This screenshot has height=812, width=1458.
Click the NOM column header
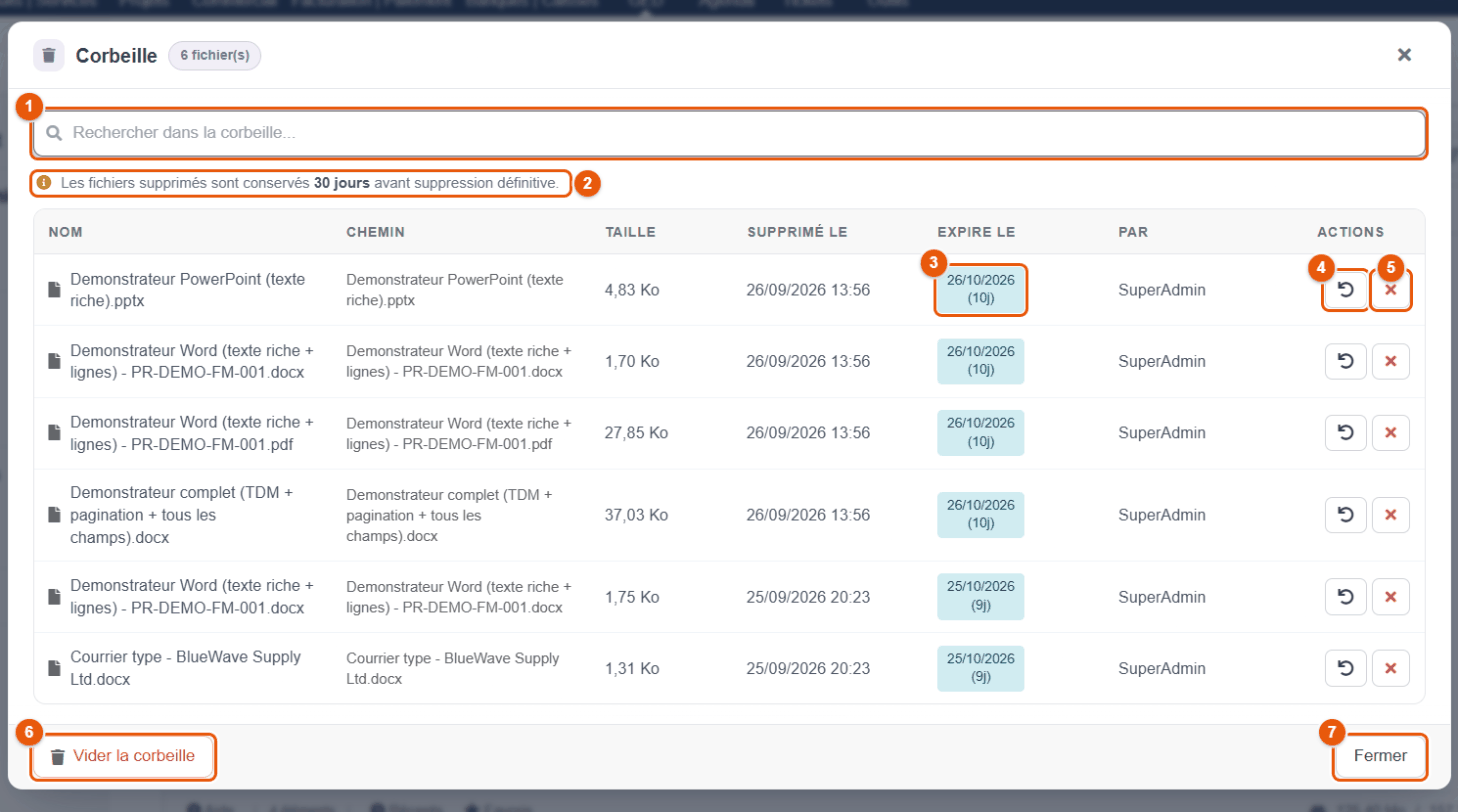click(x=66, y=232)
